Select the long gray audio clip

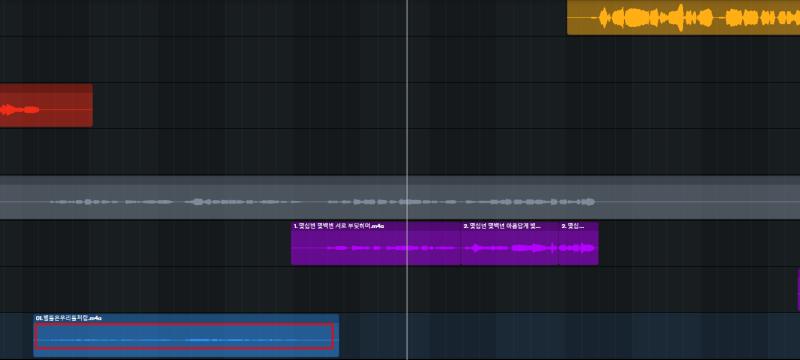400,198
